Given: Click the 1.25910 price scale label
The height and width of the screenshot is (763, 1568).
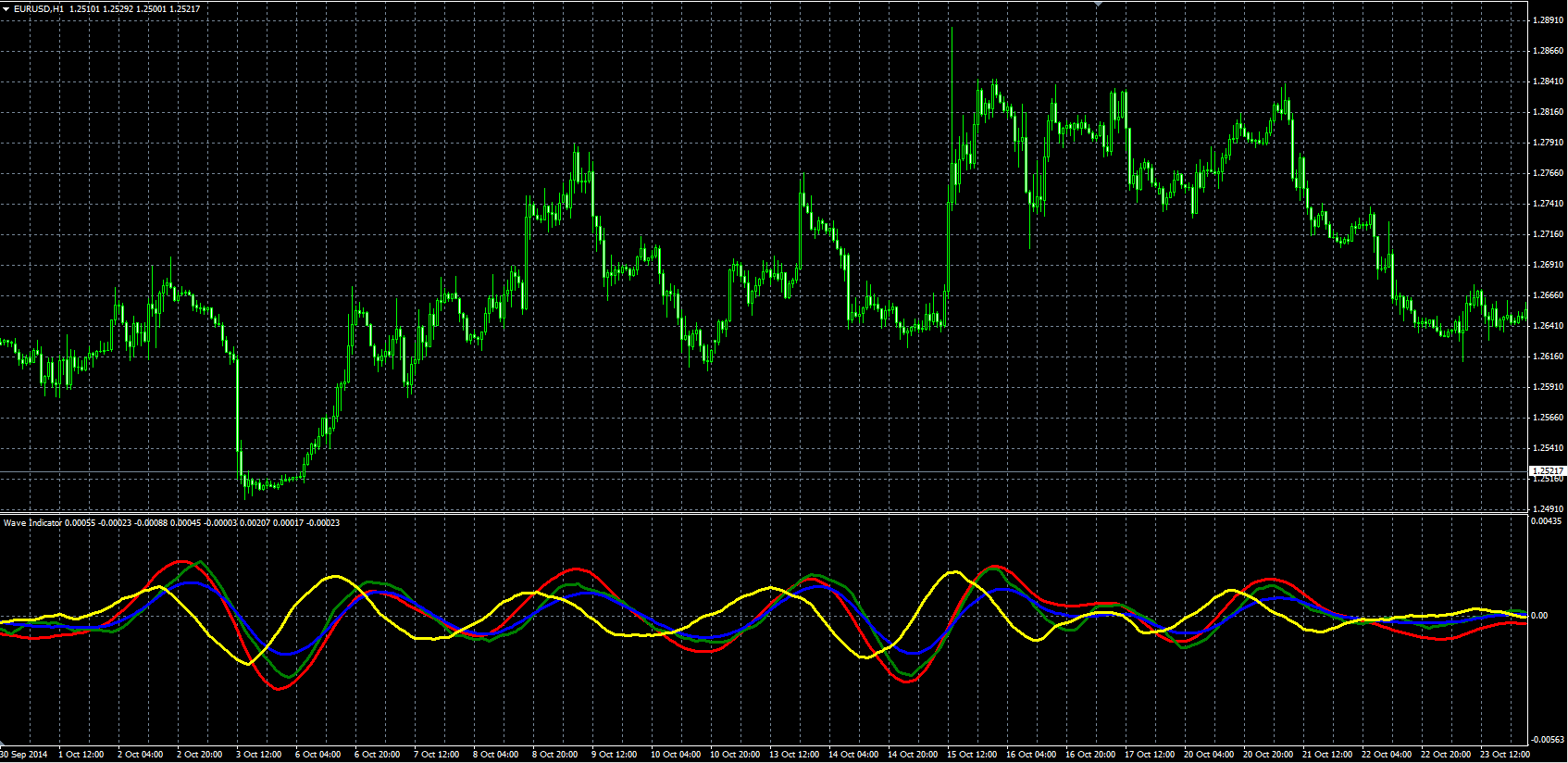Looking at the screenshot, I should coord(1548,387).
